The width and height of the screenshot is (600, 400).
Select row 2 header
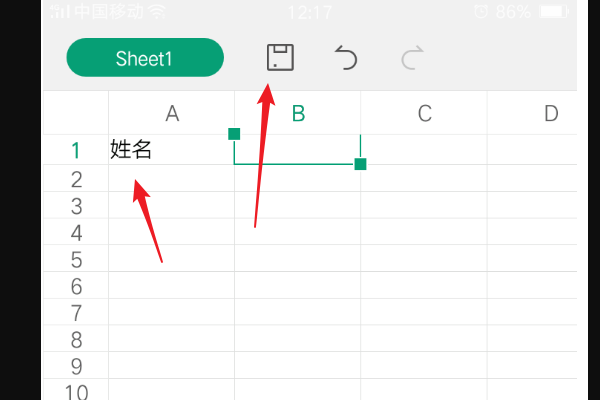pyautogui.click(x=75, y=179)
